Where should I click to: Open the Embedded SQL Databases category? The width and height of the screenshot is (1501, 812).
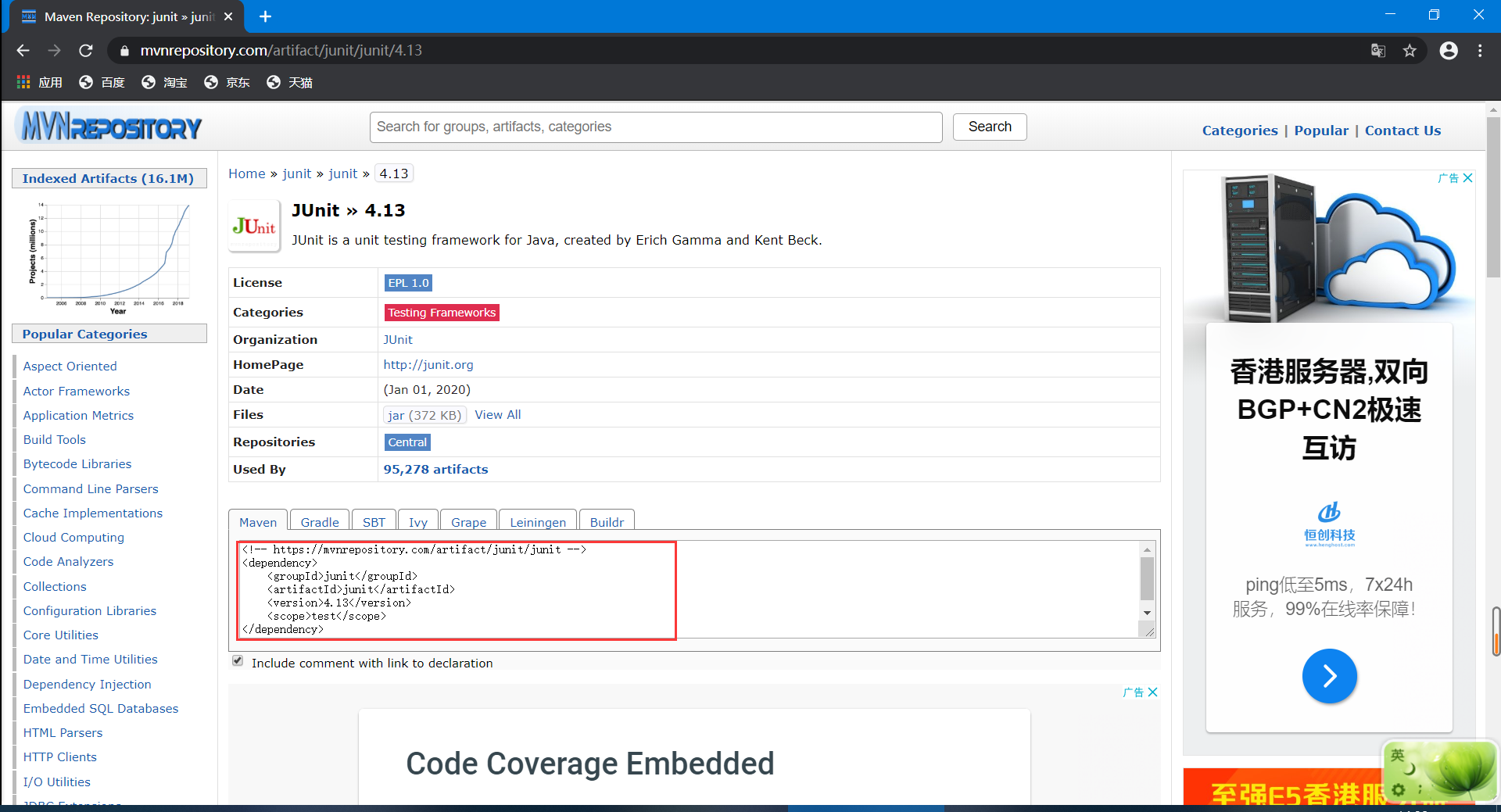[x=101, y=708]
